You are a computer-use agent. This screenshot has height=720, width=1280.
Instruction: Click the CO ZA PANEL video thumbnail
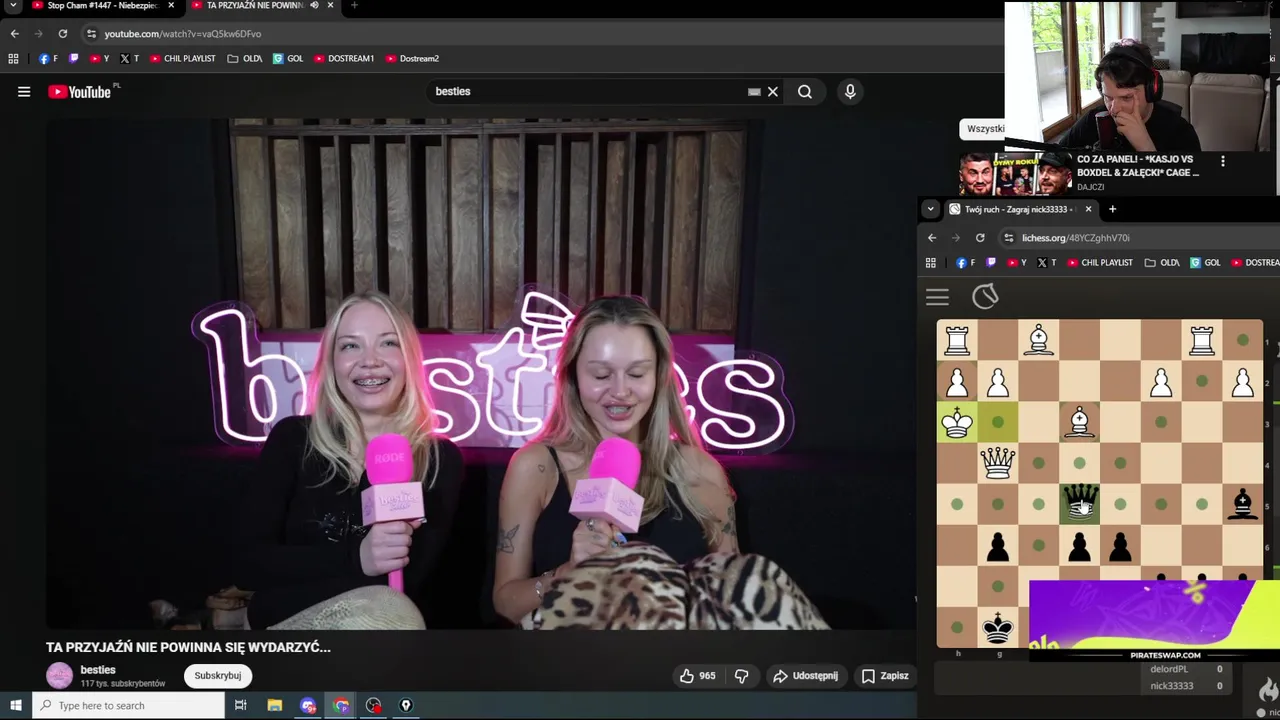tap(1015, 173)
